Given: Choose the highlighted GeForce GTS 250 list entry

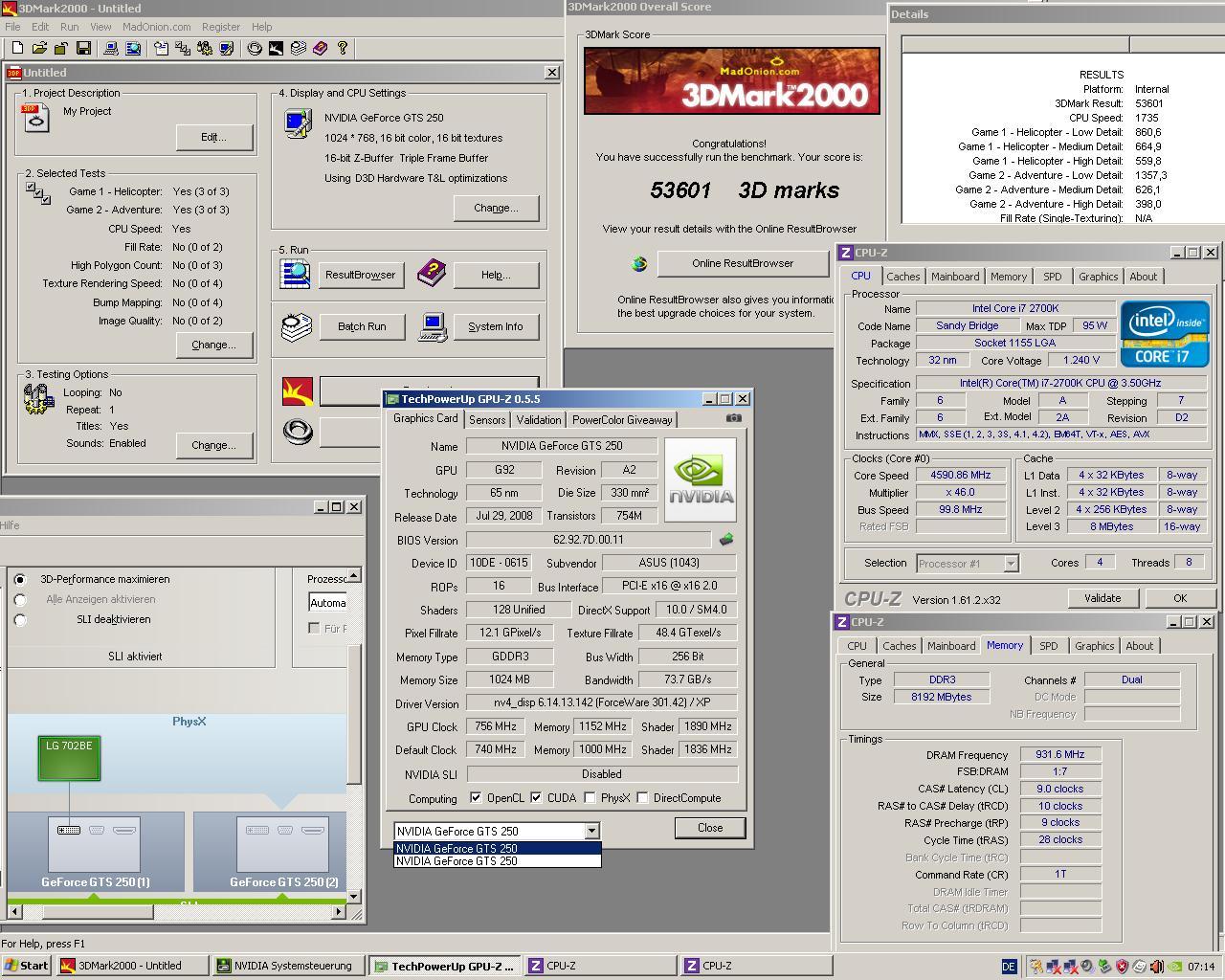Looking at the screenshot, I should coord(498,848).
